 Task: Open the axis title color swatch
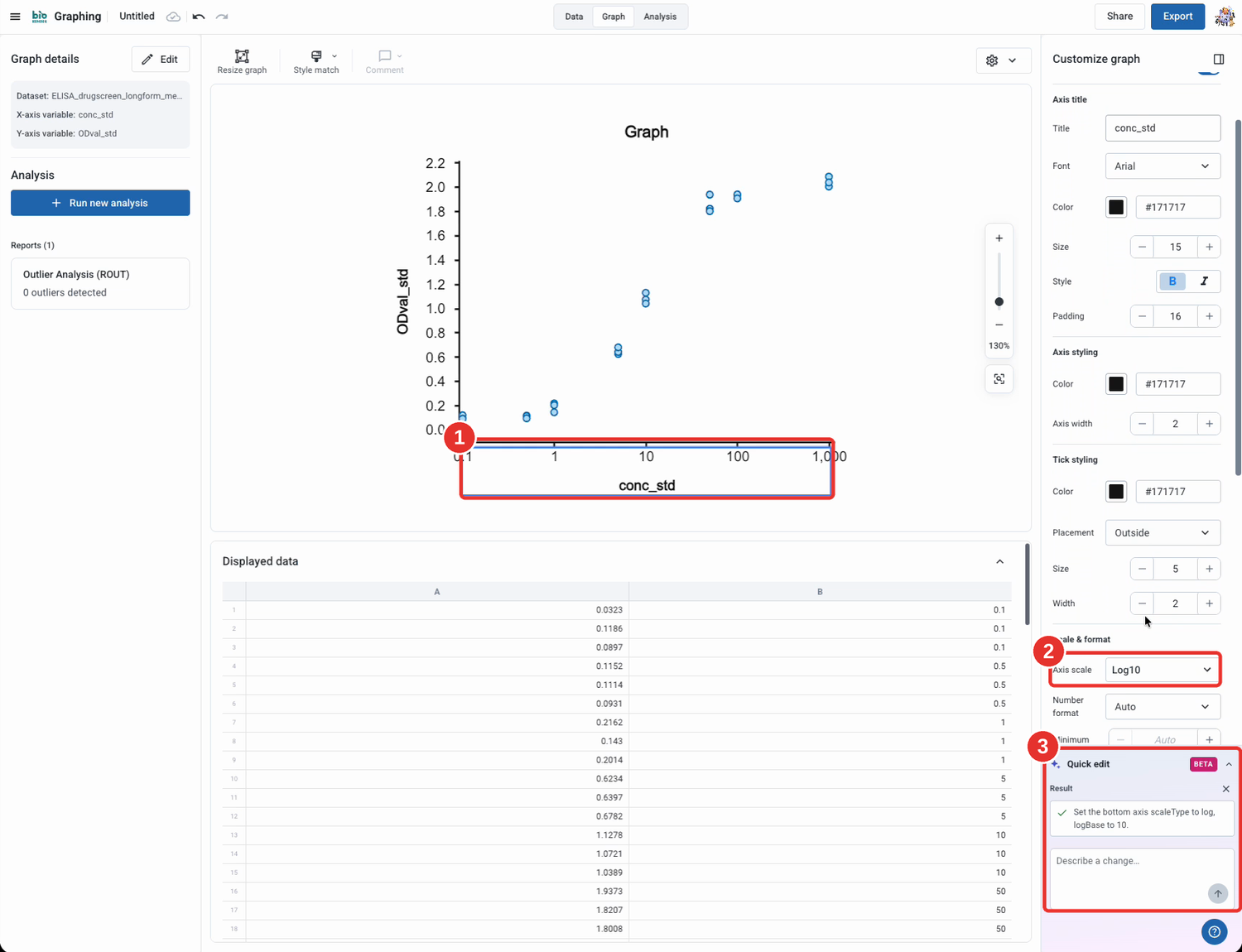pos(1116,207)
